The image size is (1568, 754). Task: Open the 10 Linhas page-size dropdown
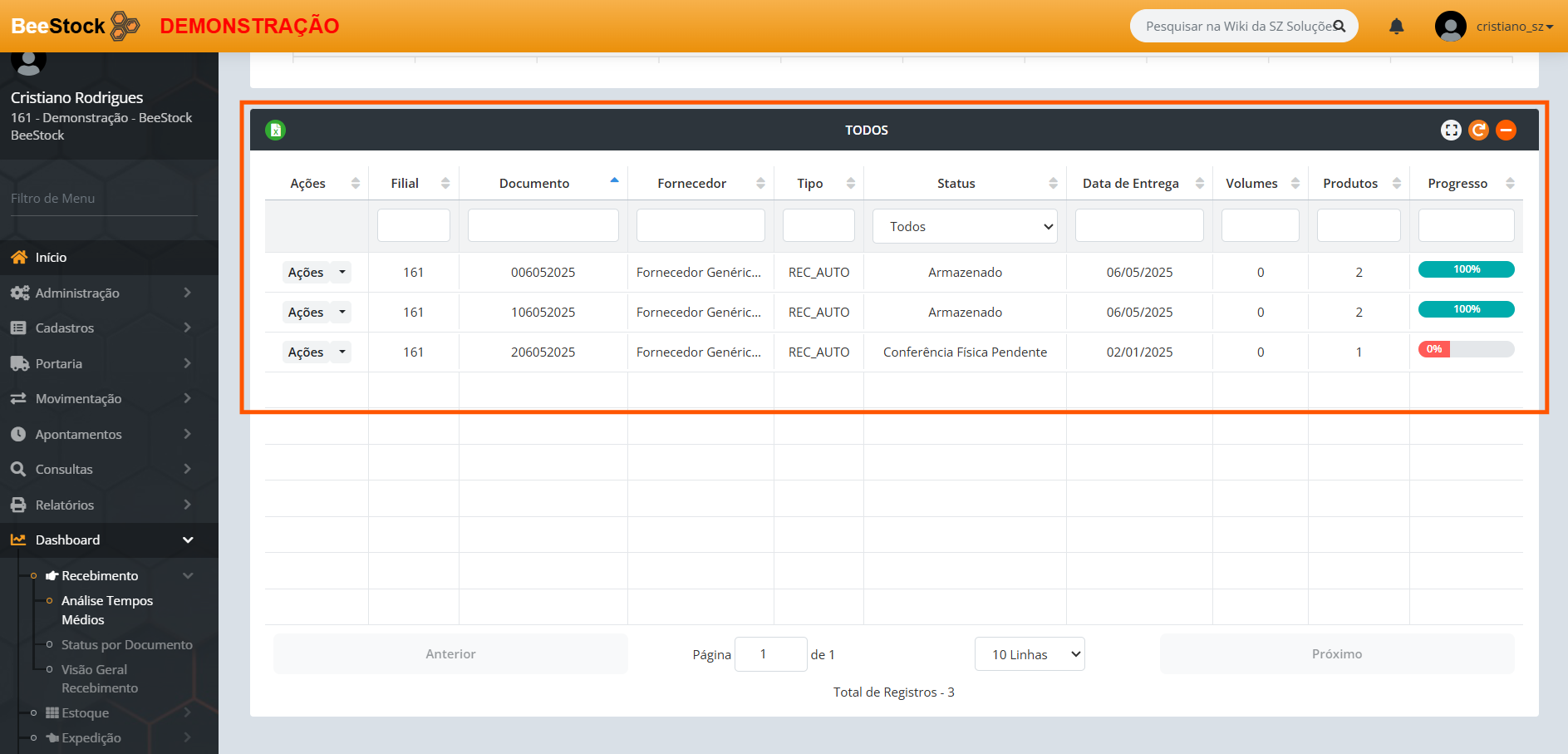click(1029, 654)
